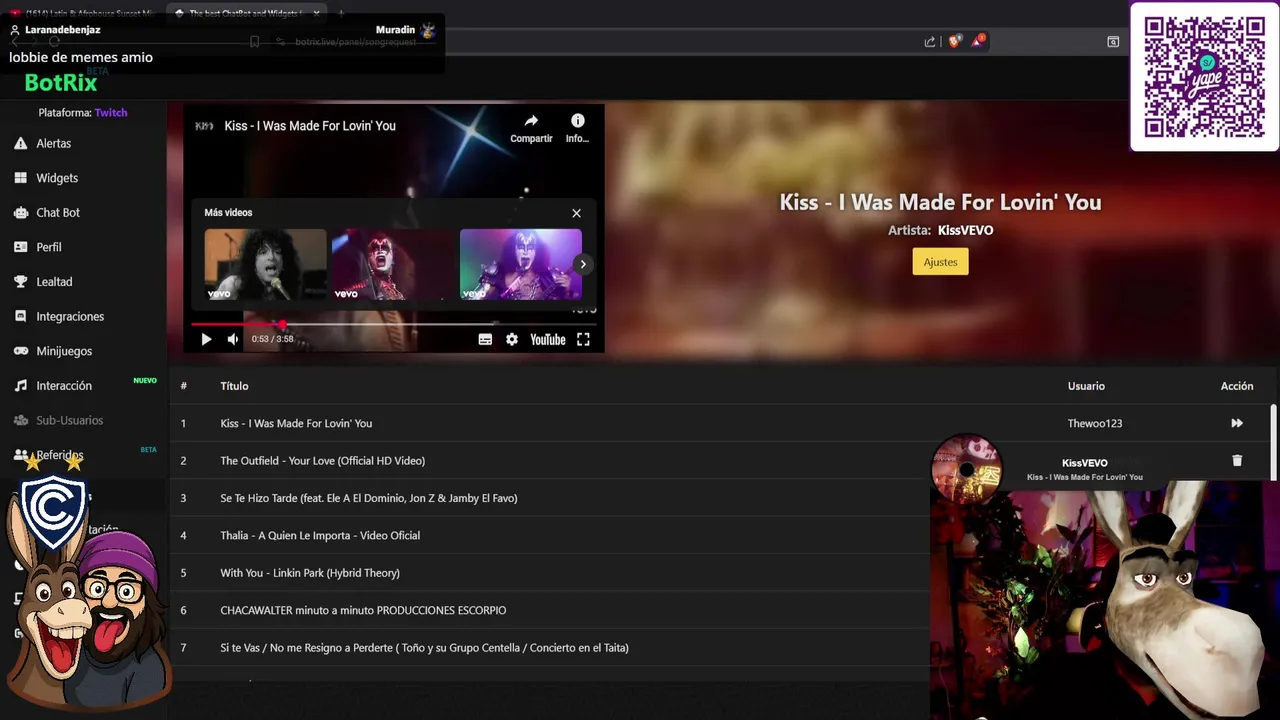Select first suggested video thumbnail
The image size is (1280, 720).
265,264
